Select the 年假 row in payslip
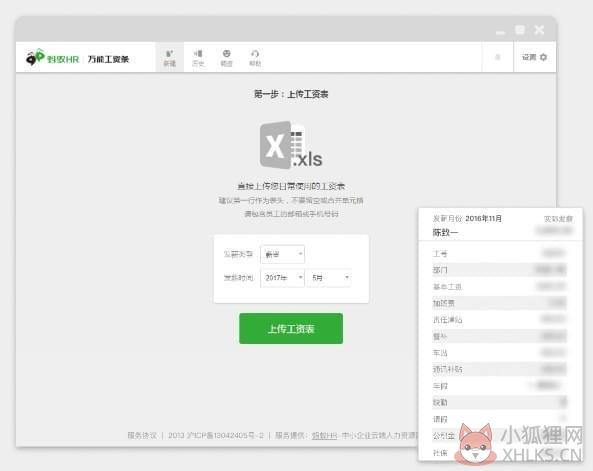593x471 pixels. tap(500, 386)
